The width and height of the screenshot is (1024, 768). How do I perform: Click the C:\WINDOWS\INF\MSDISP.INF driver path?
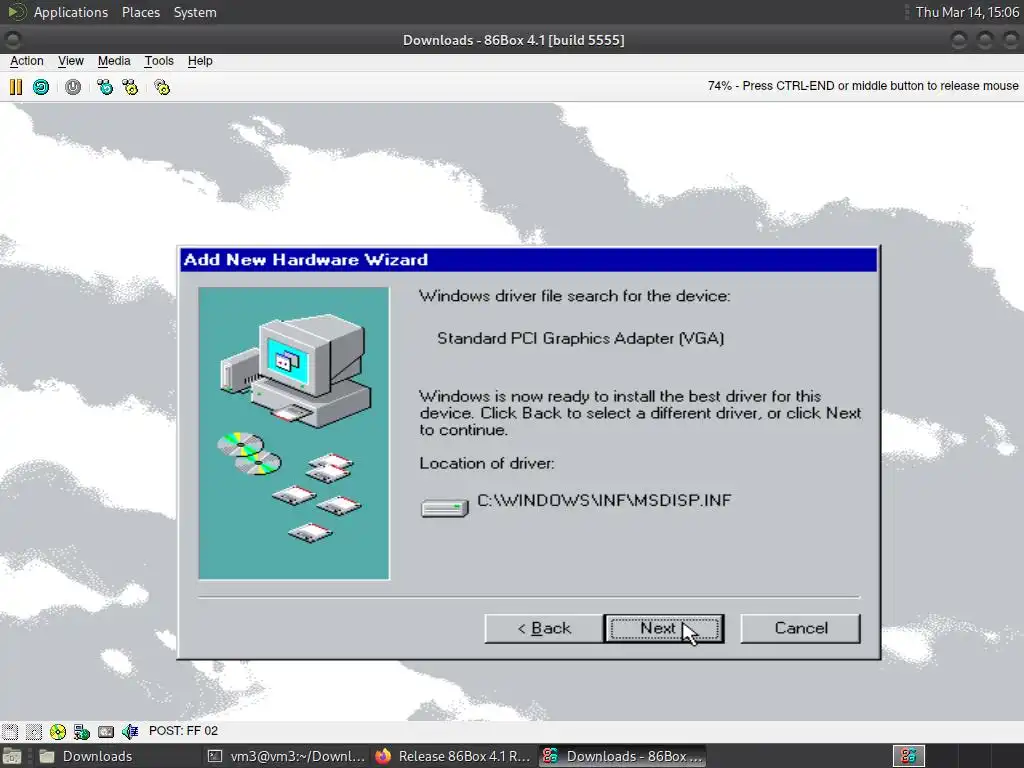[x=604, y=500]
